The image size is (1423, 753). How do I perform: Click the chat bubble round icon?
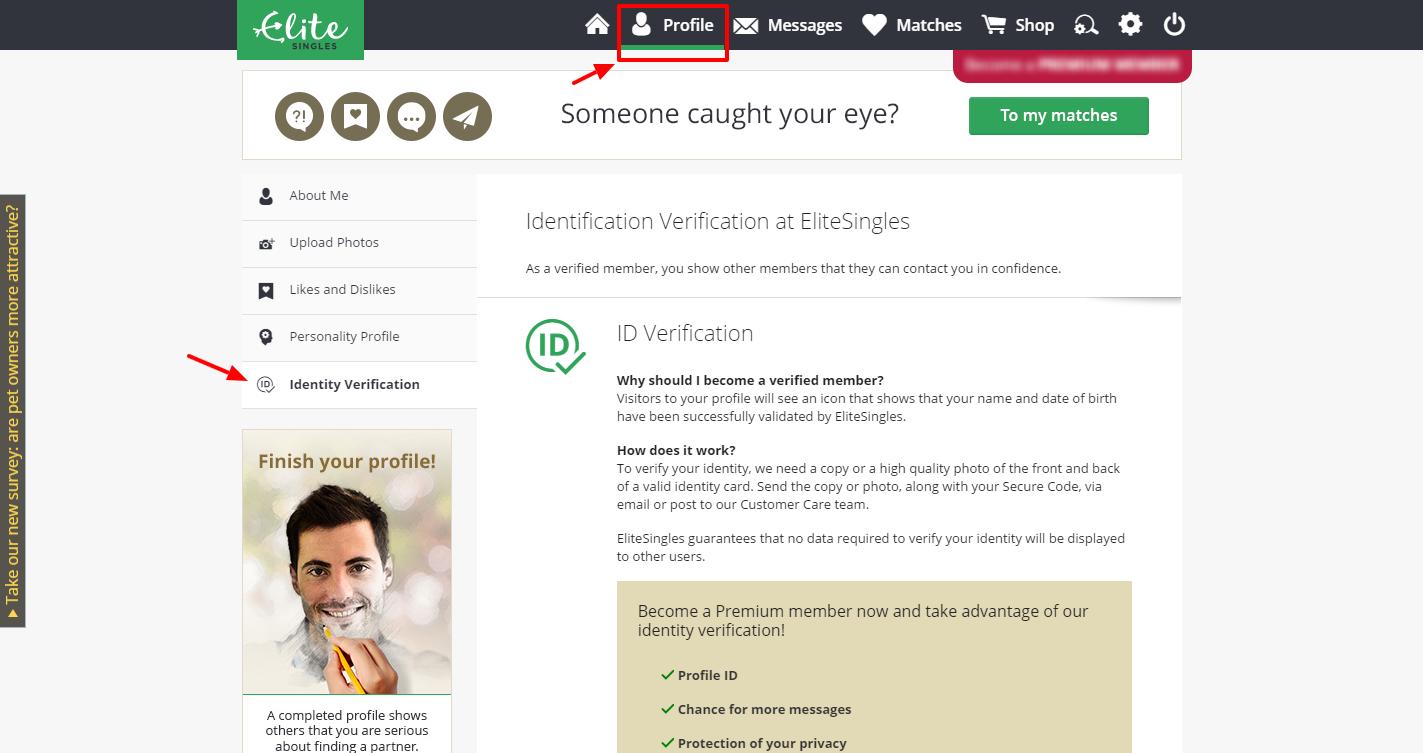tap(411, 116)
